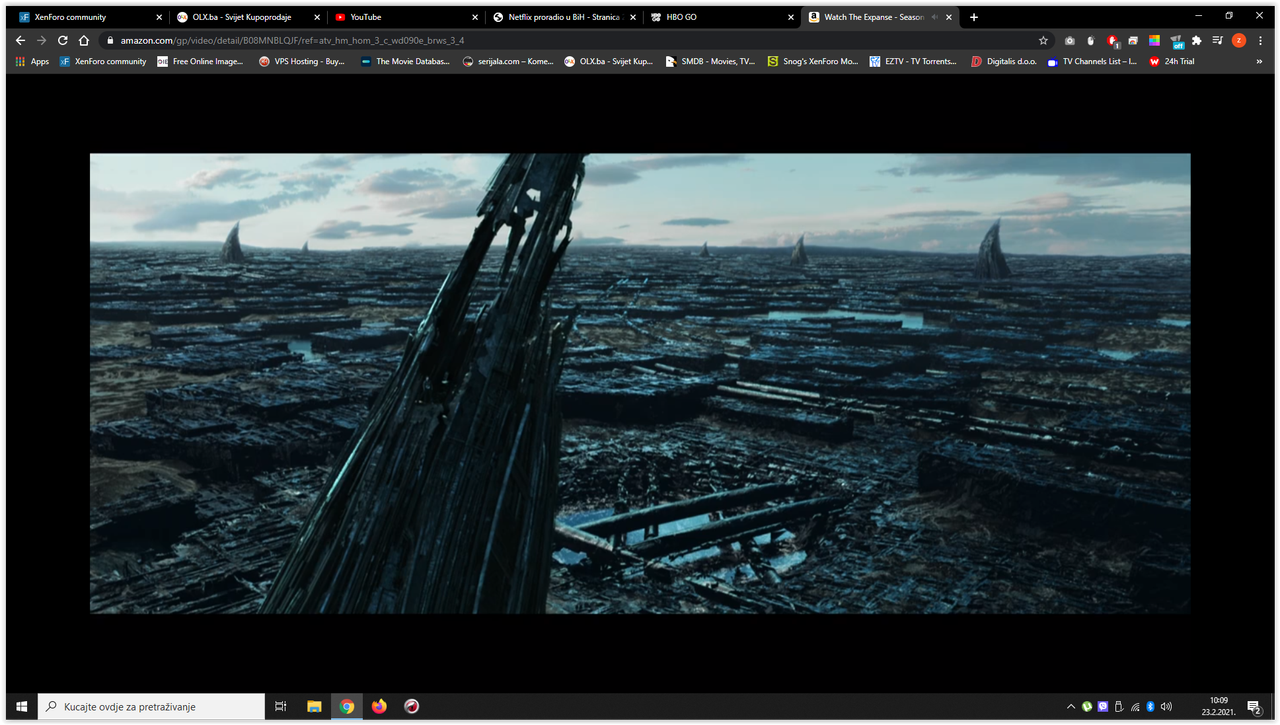Open the EZTV - TV Torrents bookmark
Viewport: 1280px width, 725px height.
coord(915,61)
